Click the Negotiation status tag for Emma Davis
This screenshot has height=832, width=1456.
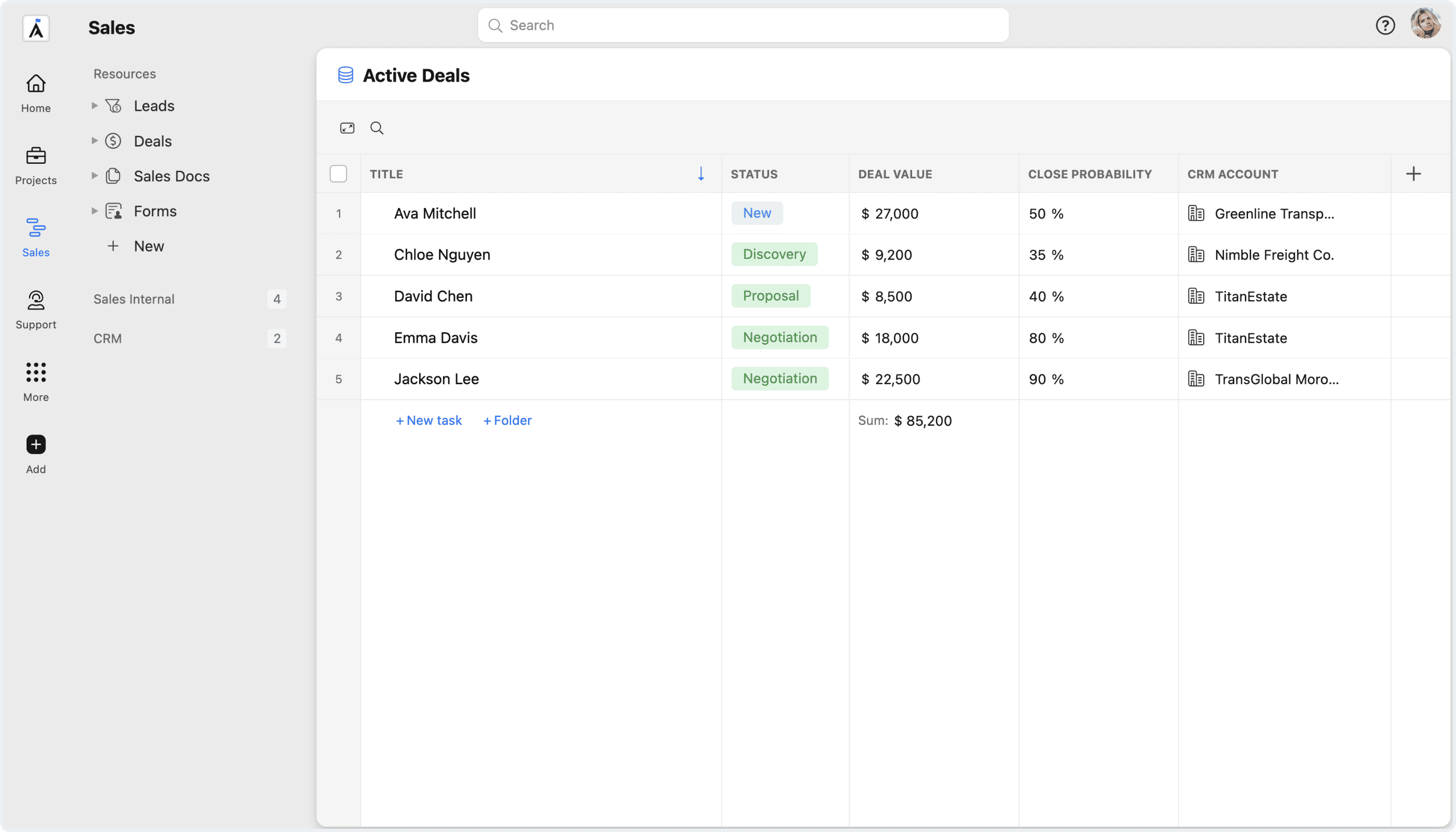(779, 337)
